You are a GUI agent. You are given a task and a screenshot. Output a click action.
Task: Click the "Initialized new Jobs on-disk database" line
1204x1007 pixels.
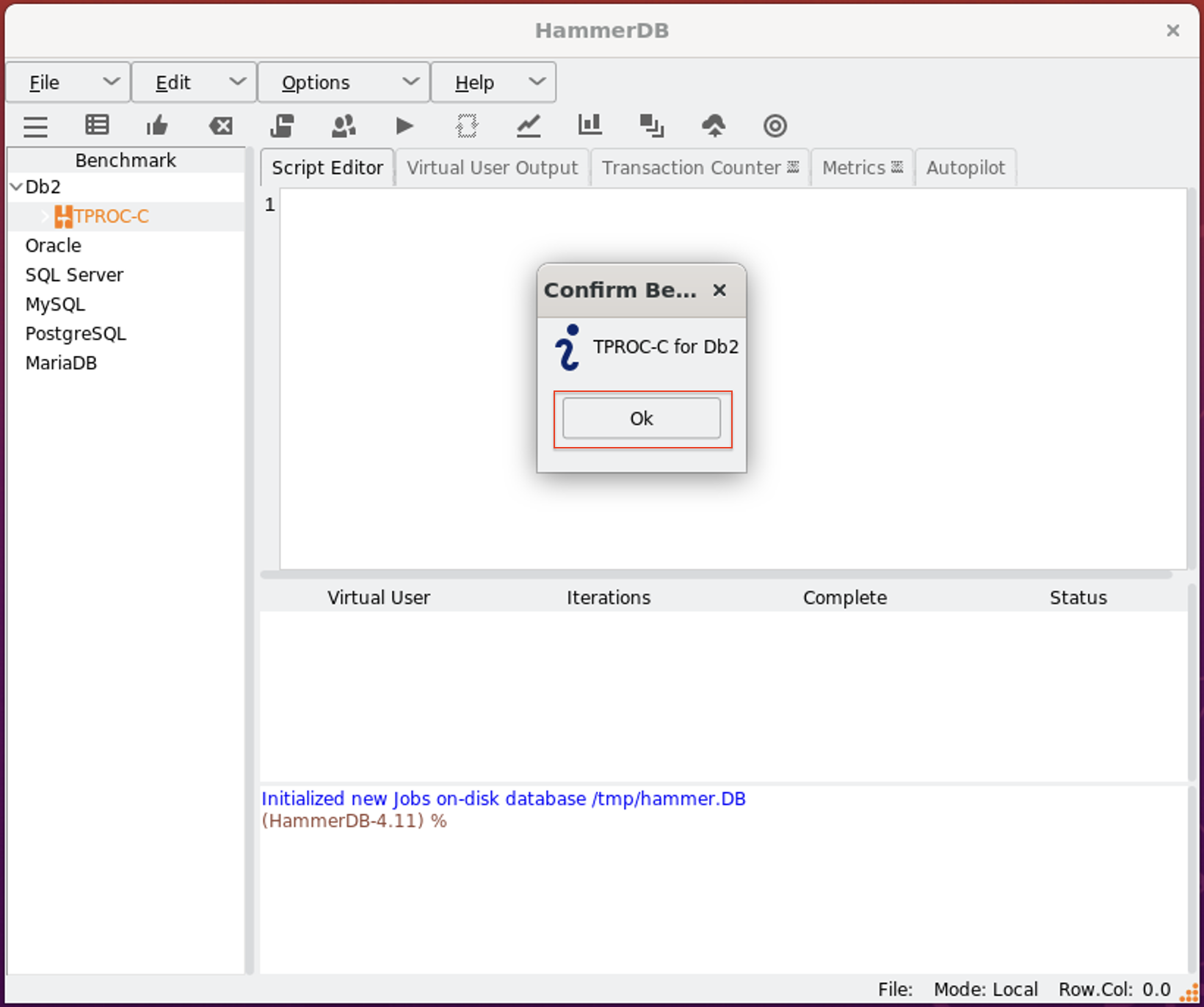(504, 799)
